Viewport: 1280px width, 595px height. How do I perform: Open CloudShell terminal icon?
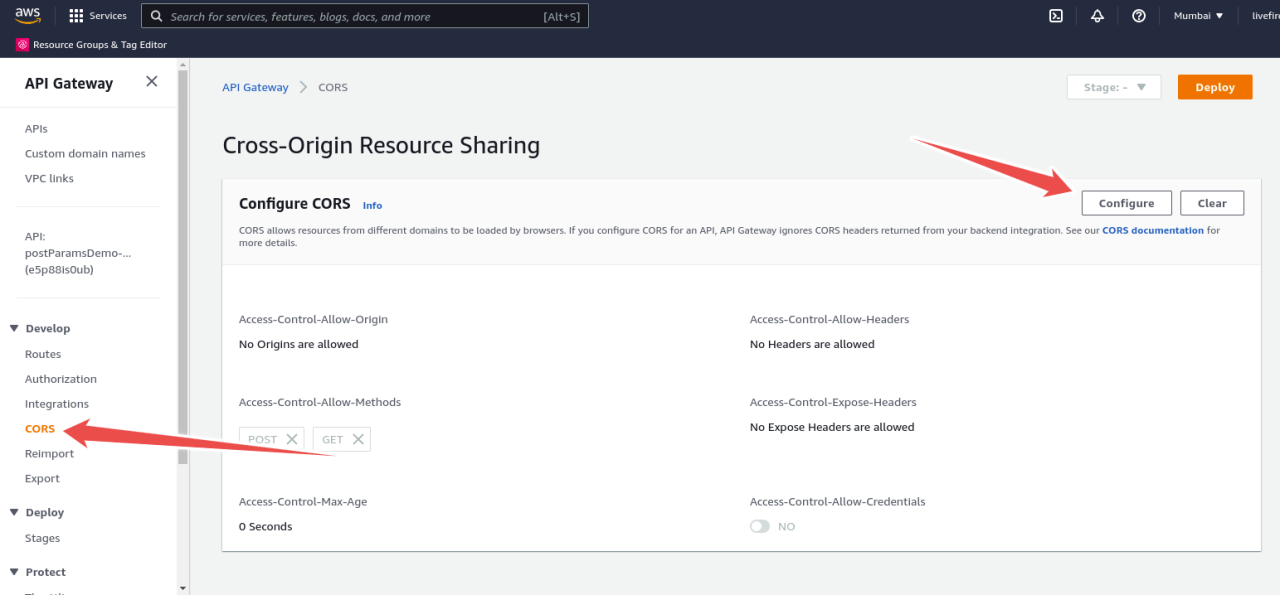point(1056,16)
